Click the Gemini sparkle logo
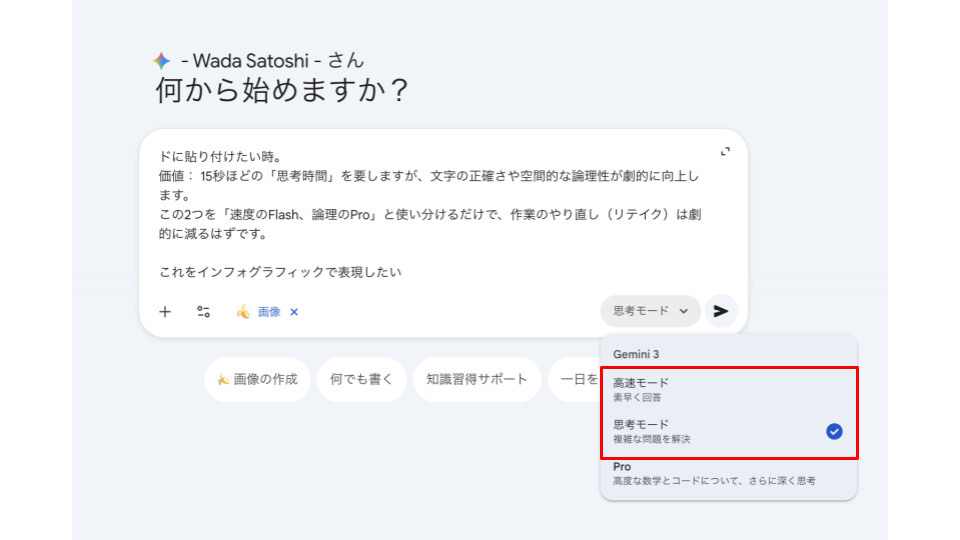Image resolution: width=960 pixels, height=540 pixels. (x=161, y=61)
